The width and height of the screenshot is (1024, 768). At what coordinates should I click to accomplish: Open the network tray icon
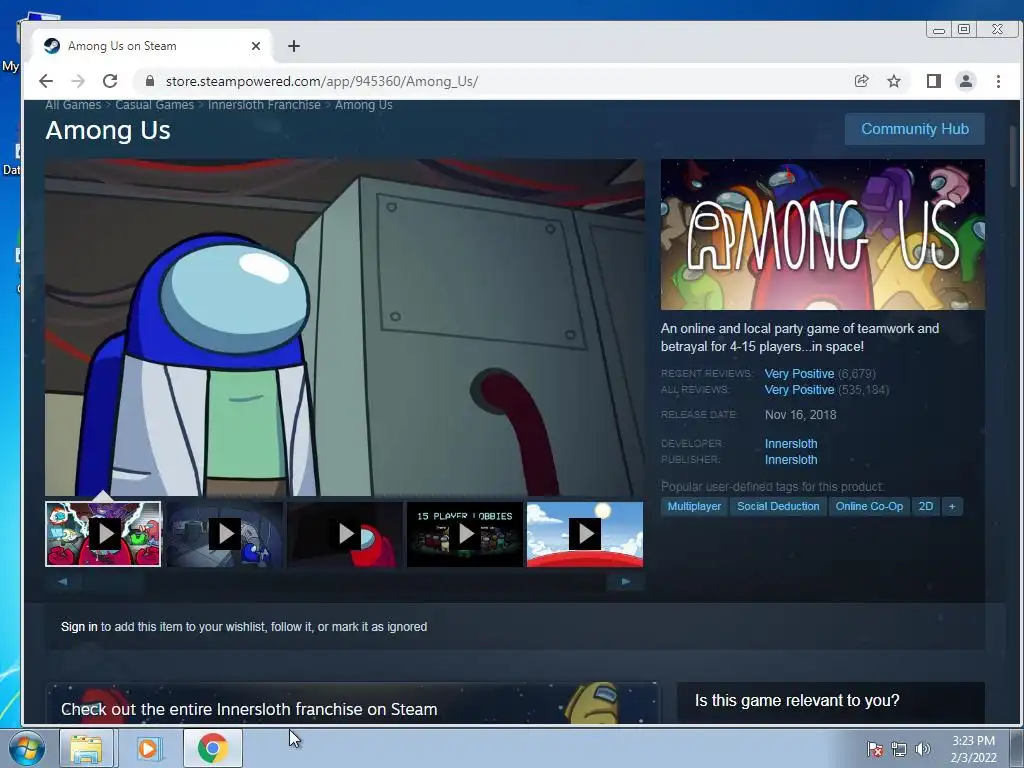(899, 749)
